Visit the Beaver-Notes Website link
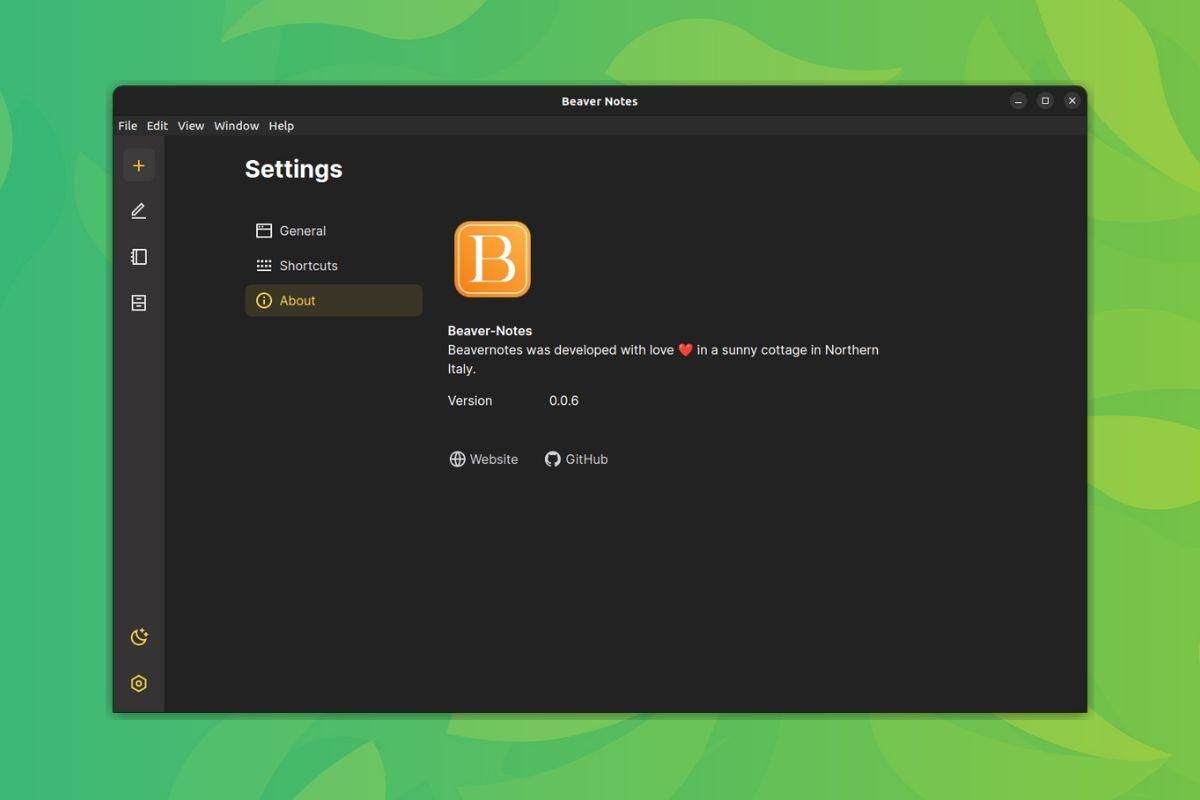The image size is (1200, 800). point(493,459)
